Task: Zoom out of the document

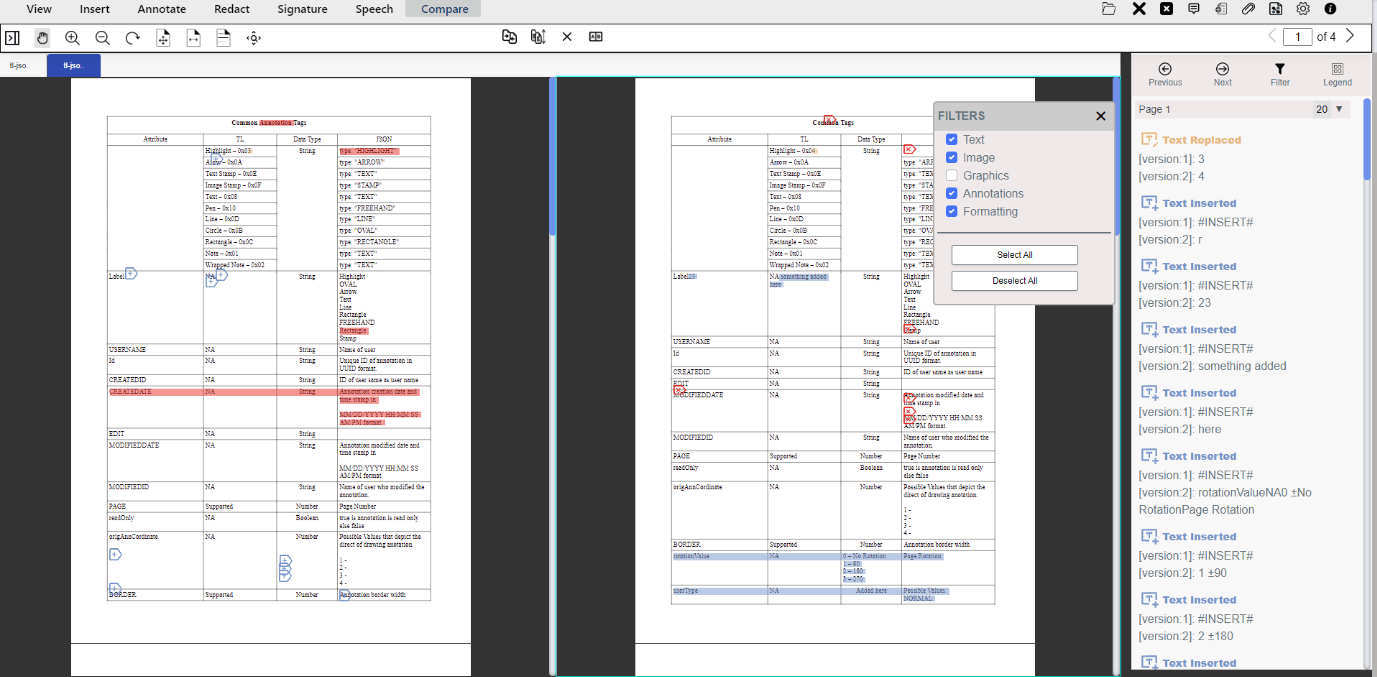Action: click(102, 36)
